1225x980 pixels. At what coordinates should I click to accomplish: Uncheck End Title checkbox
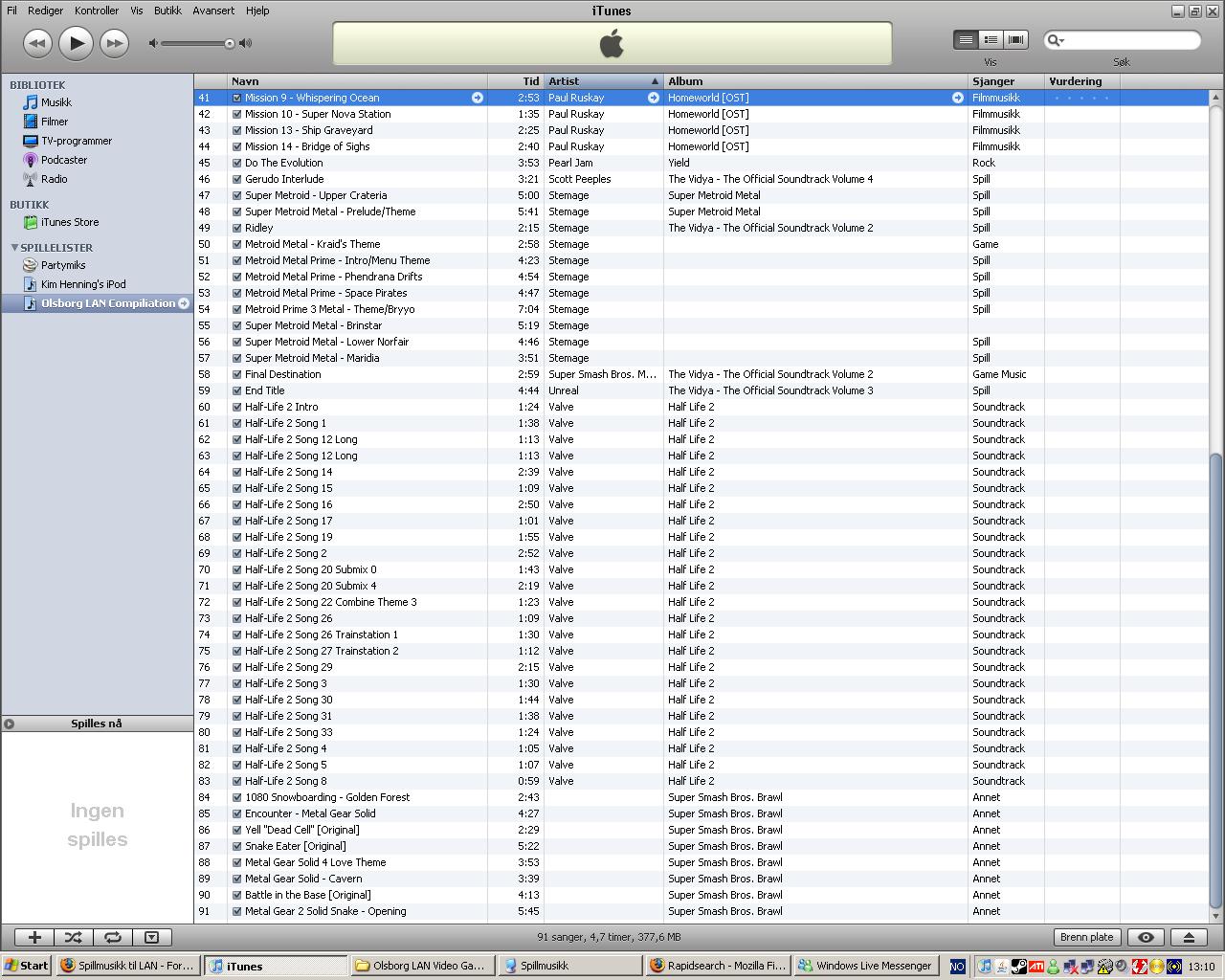click(x=236, y=390)
